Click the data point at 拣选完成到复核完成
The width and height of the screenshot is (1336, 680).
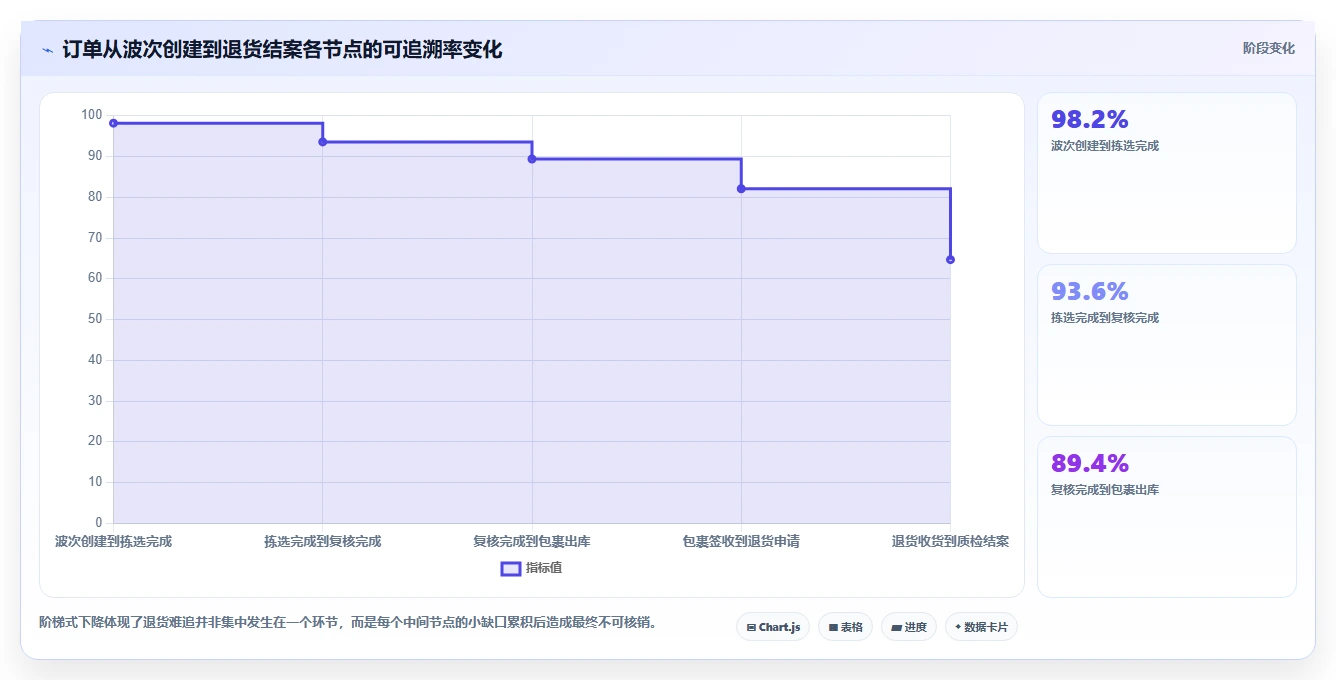tap(322, 142)
